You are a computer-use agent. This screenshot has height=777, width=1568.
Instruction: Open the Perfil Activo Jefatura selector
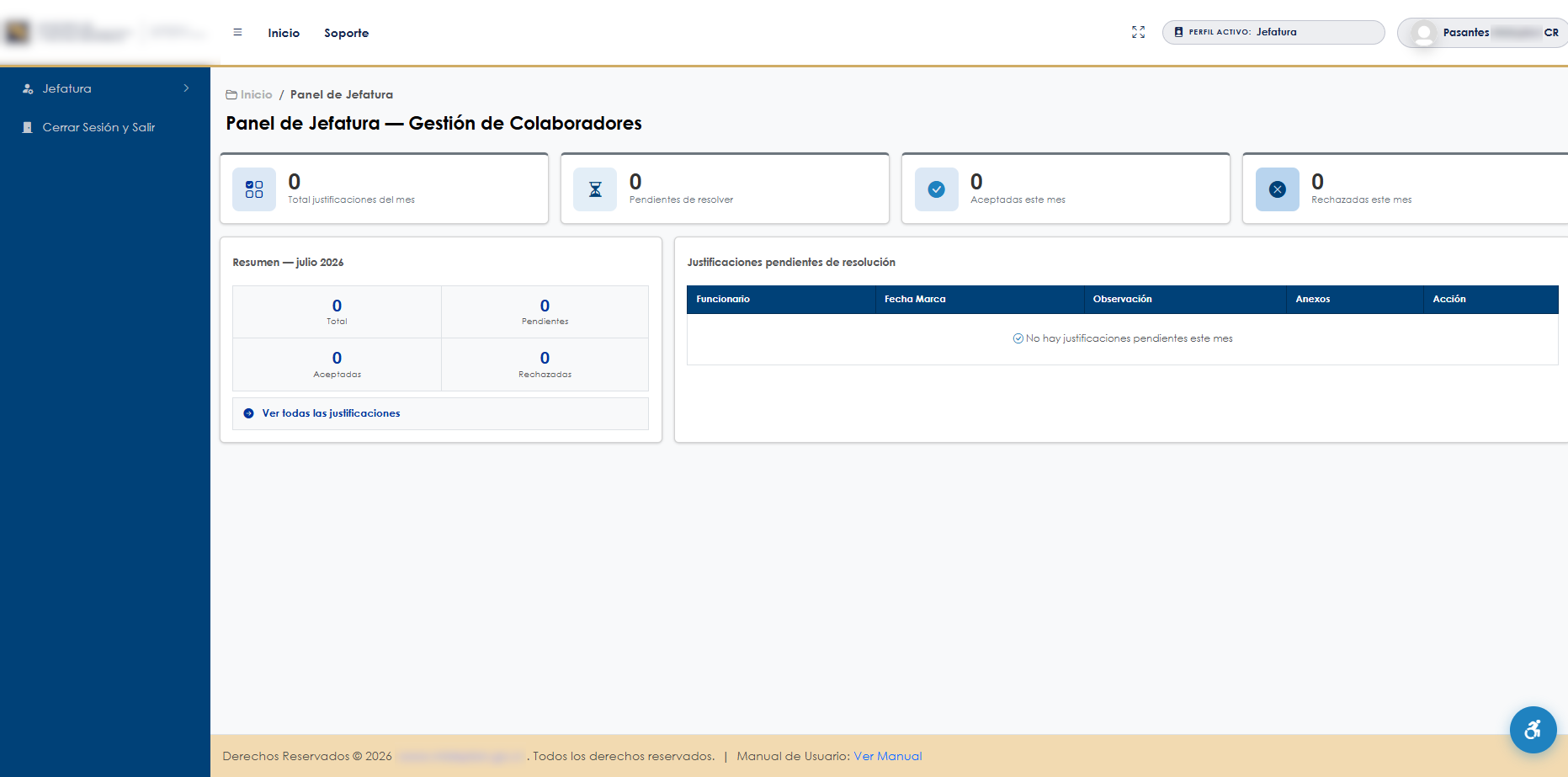(x=1273, y=32)
